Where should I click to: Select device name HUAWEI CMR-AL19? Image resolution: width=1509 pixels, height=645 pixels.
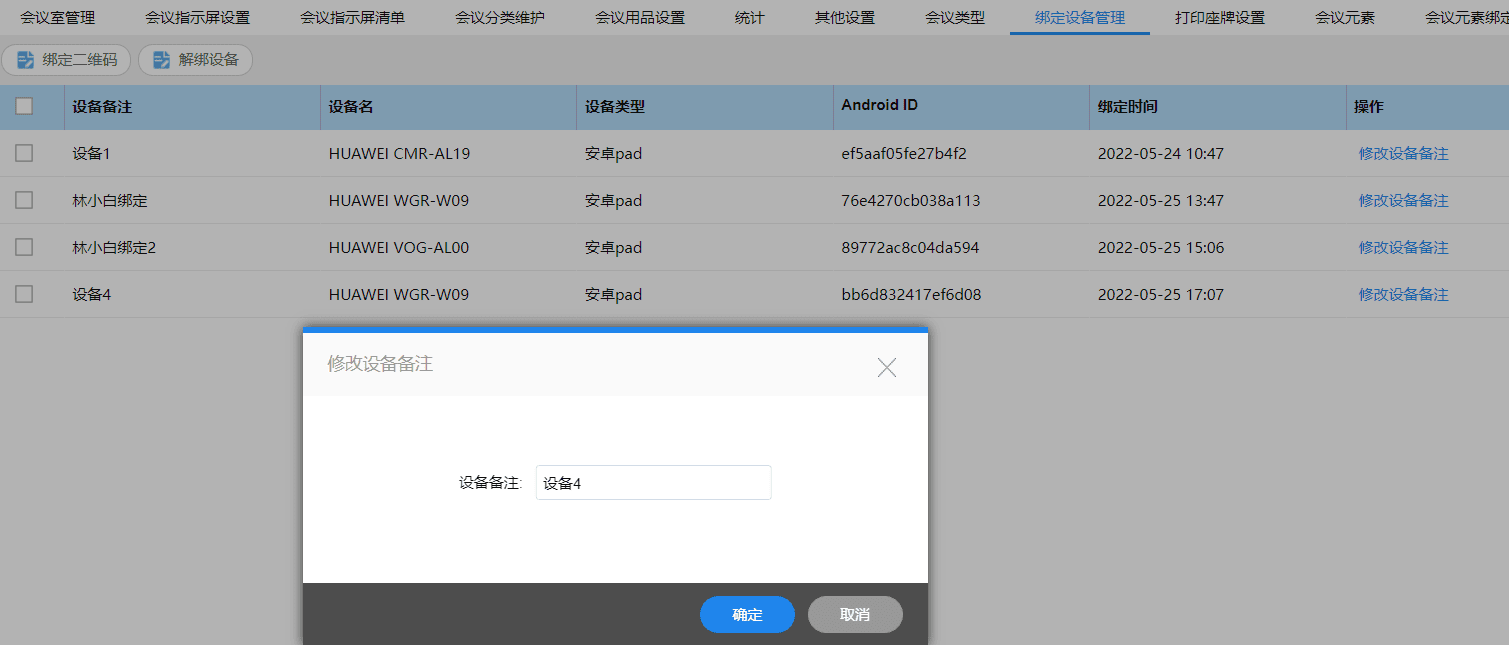click(x=399, y=154)
